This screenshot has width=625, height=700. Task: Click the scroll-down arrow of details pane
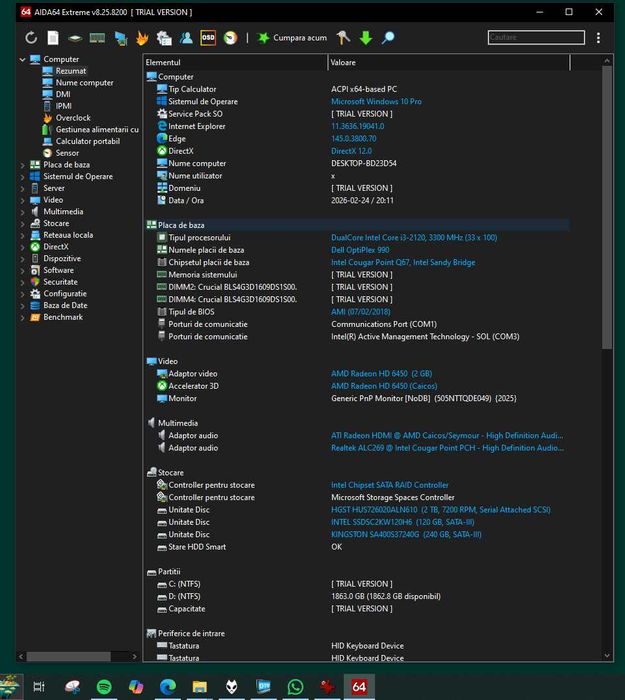point(607,655)
